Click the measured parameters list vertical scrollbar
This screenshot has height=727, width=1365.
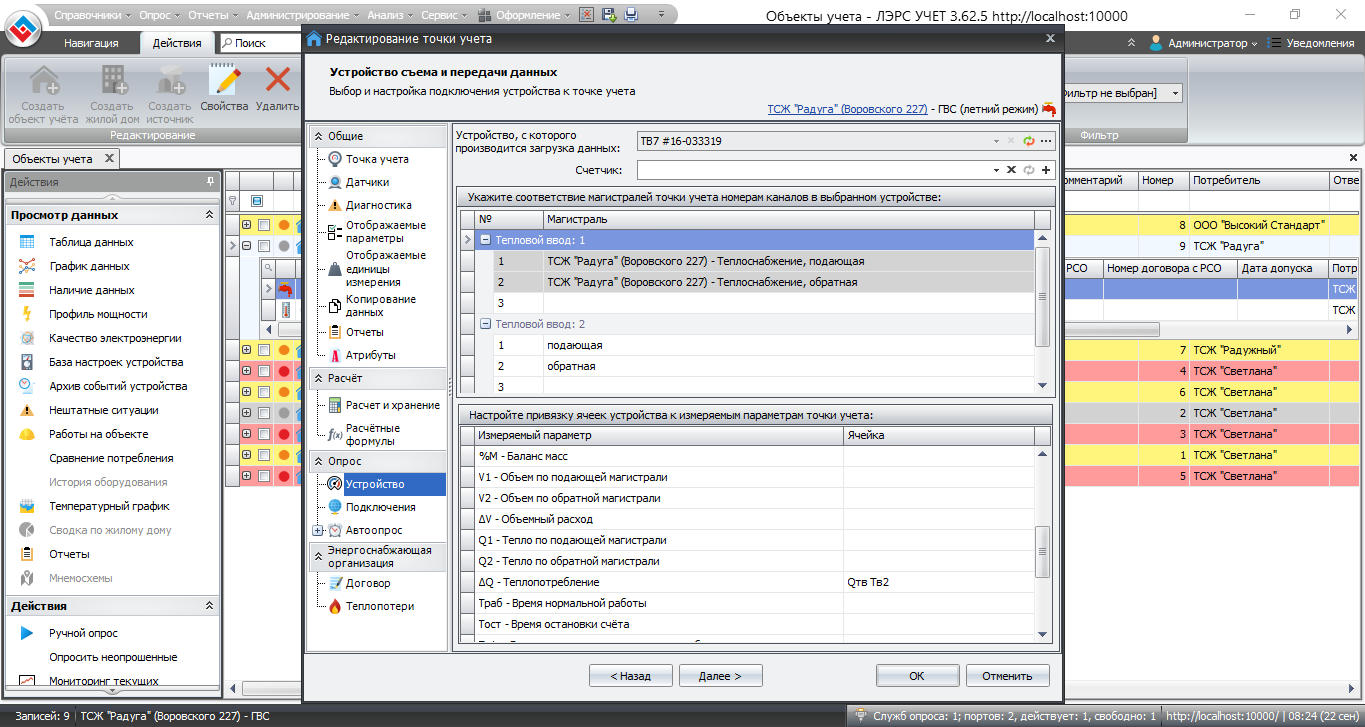point(1043,550)
